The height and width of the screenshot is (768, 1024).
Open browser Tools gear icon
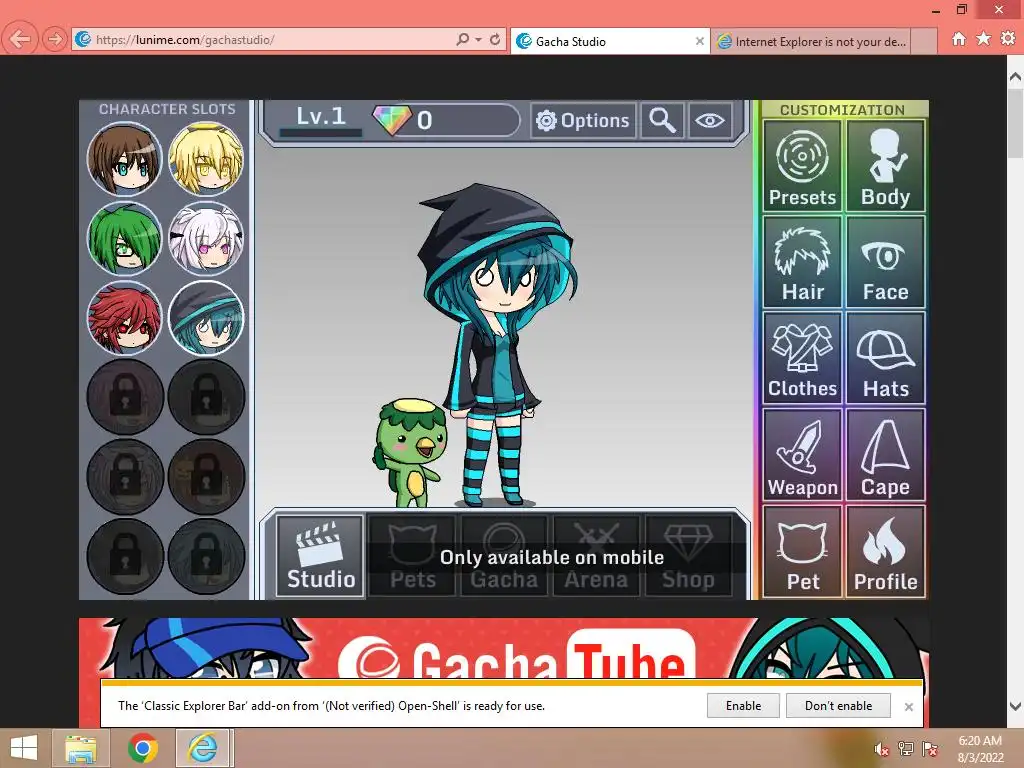(1008, 39)
